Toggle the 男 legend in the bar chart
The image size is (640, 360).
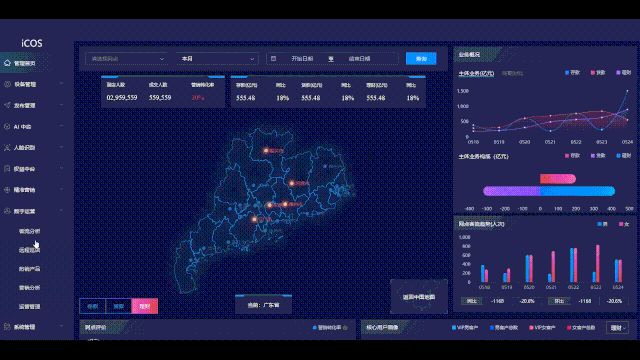pos(602,224)
